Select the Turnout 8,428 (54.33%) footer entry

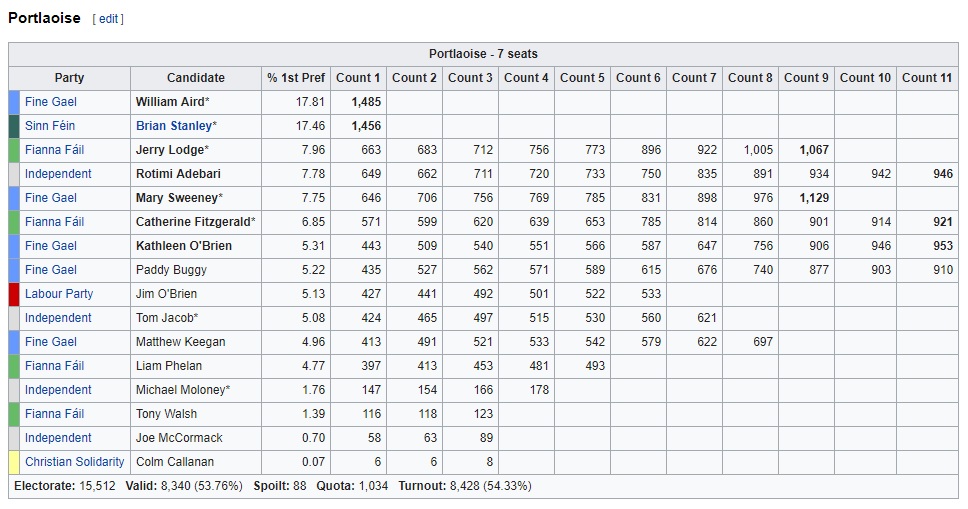click(465, 486)
